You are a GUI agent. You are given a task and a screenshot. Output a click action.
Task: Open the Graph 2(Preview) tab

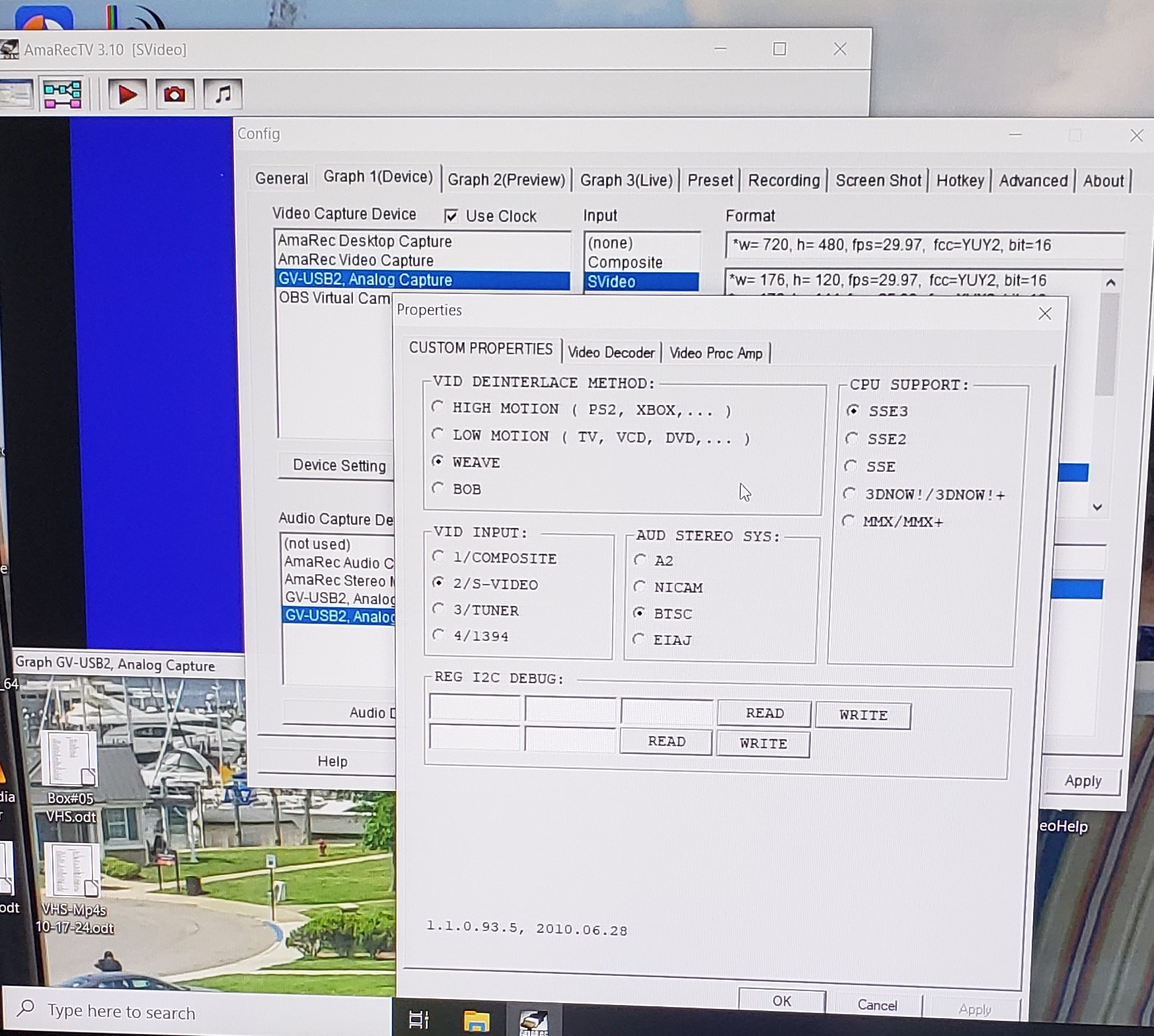(506, 180)
